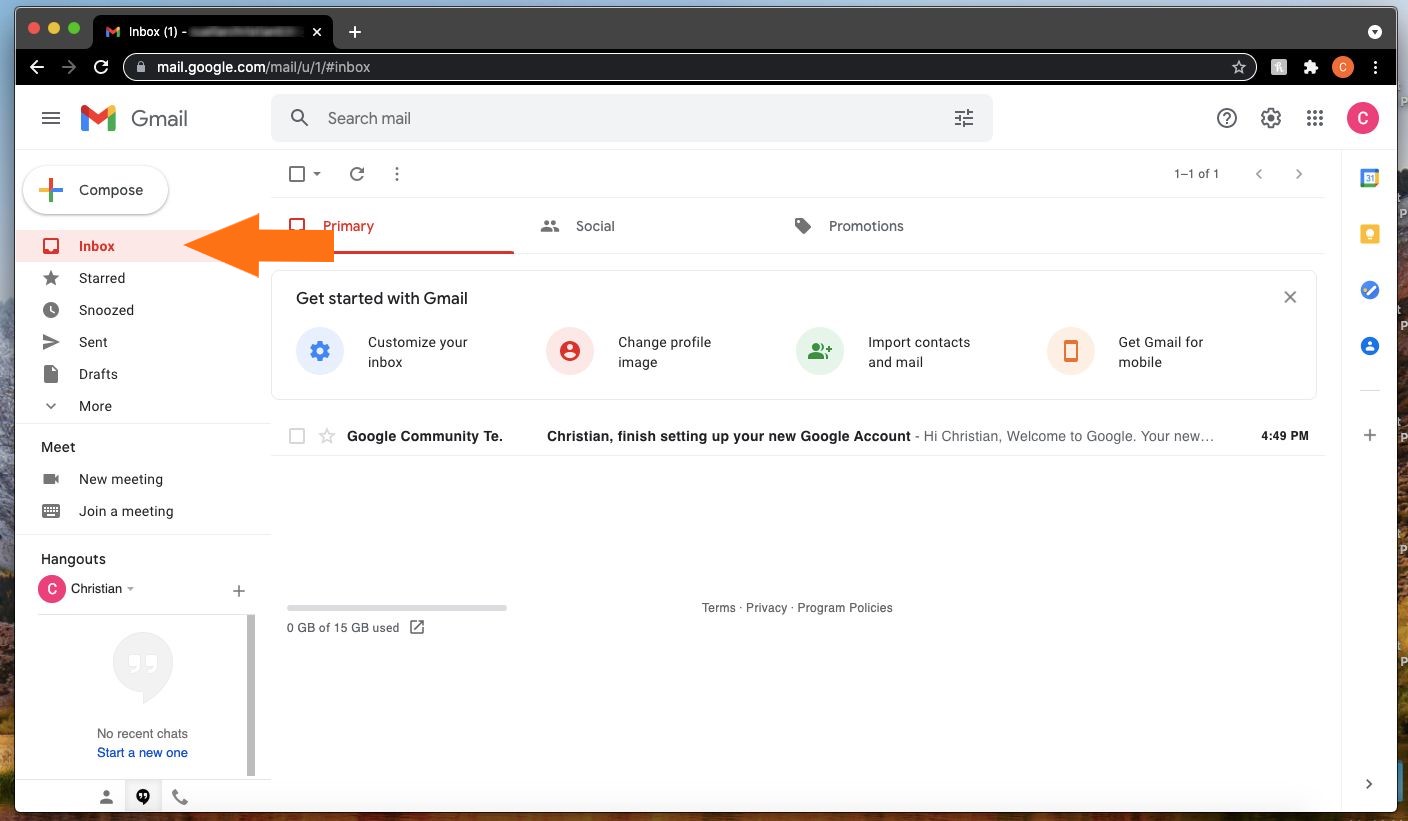1408x821 pixels.
Task: Select the Google Community Team email checkbox
Action: 297,436
